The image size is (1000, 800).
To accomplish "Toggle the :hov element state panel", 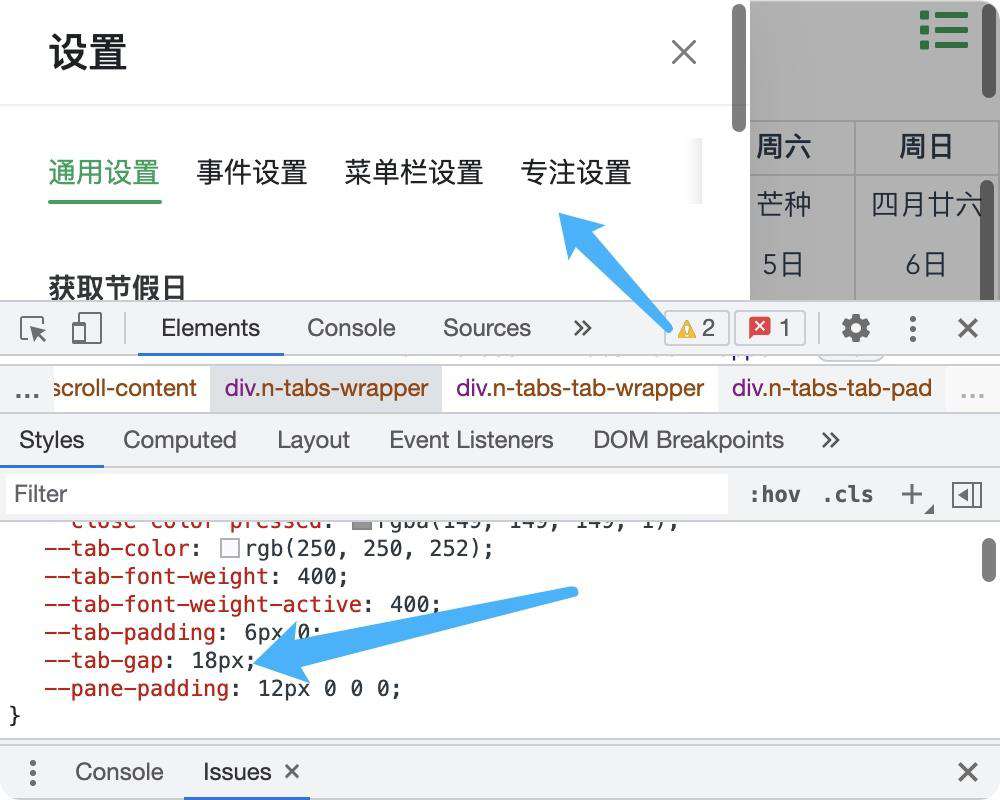I will [774, 494].
